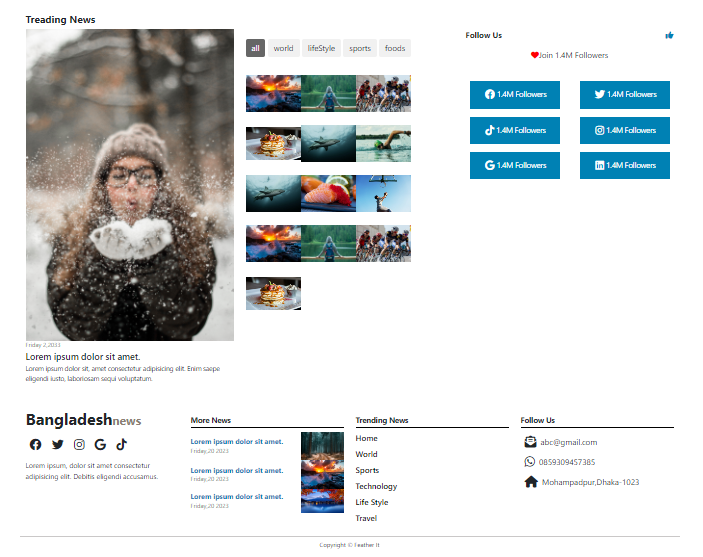Filter news by the 'sports' tab
Screen dimensions: 703x557
pos(360,48)
